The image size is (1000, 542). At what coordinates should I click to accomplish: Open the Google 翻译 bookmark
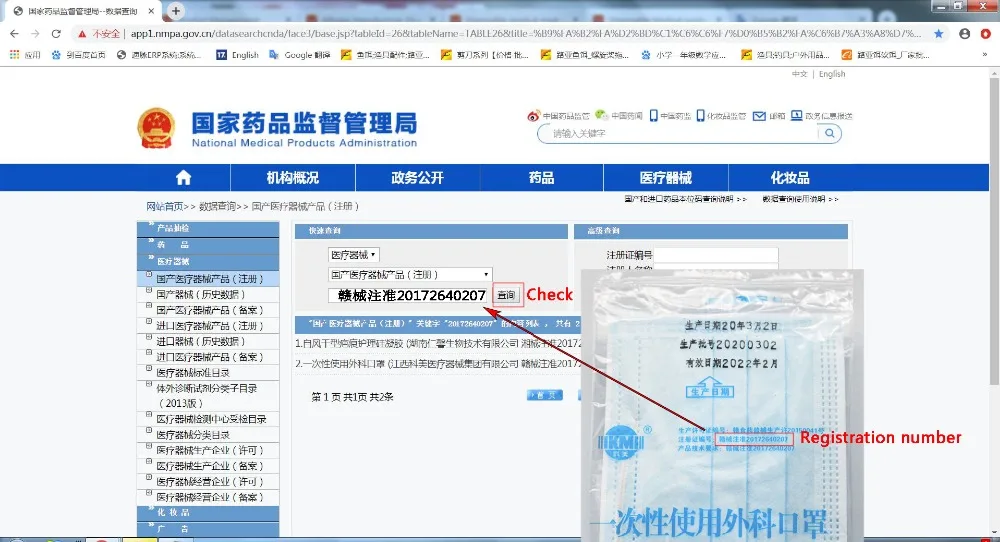300,55
